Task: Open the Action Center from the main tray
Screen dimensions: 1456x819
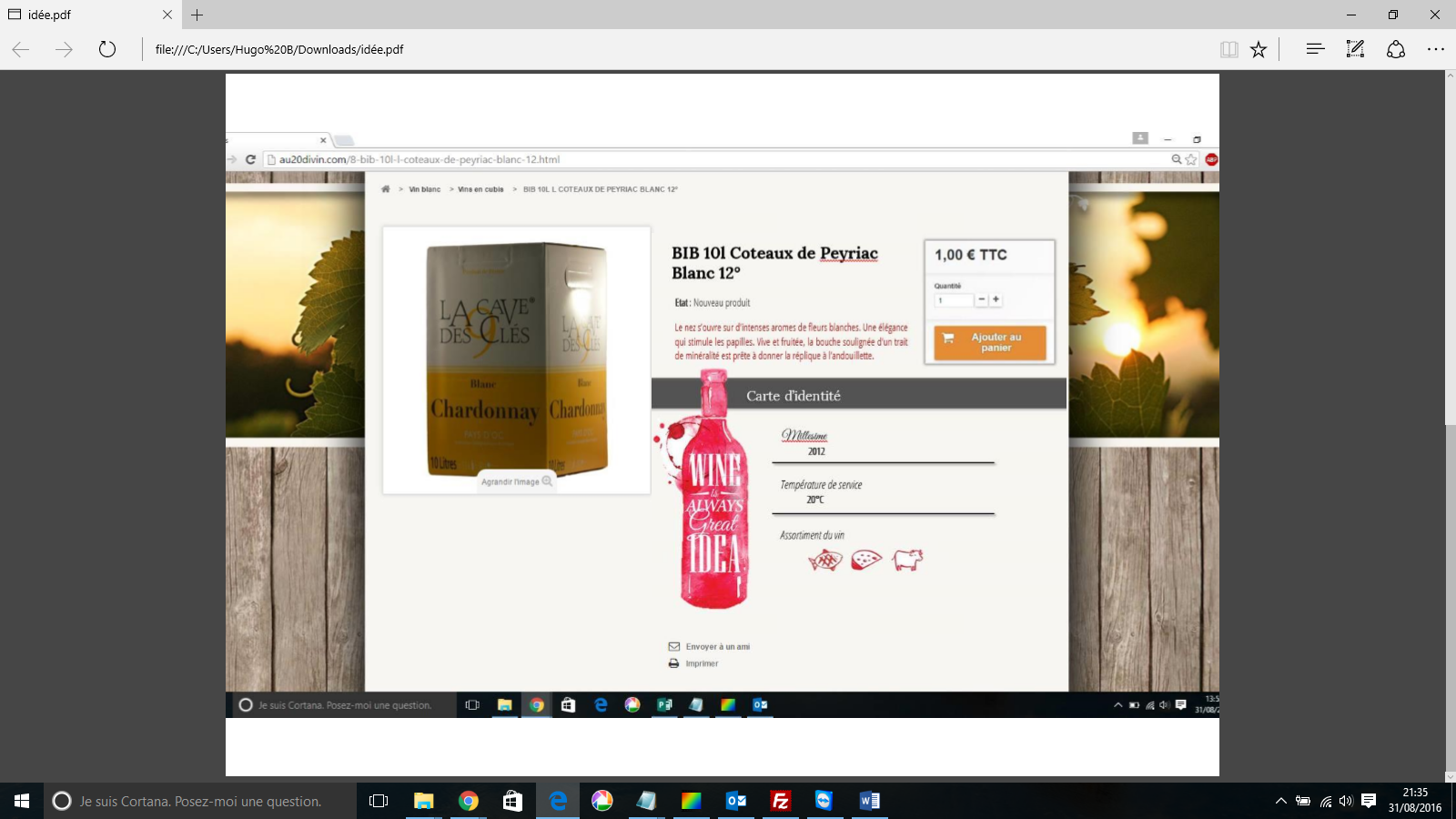Action: 1369,801
